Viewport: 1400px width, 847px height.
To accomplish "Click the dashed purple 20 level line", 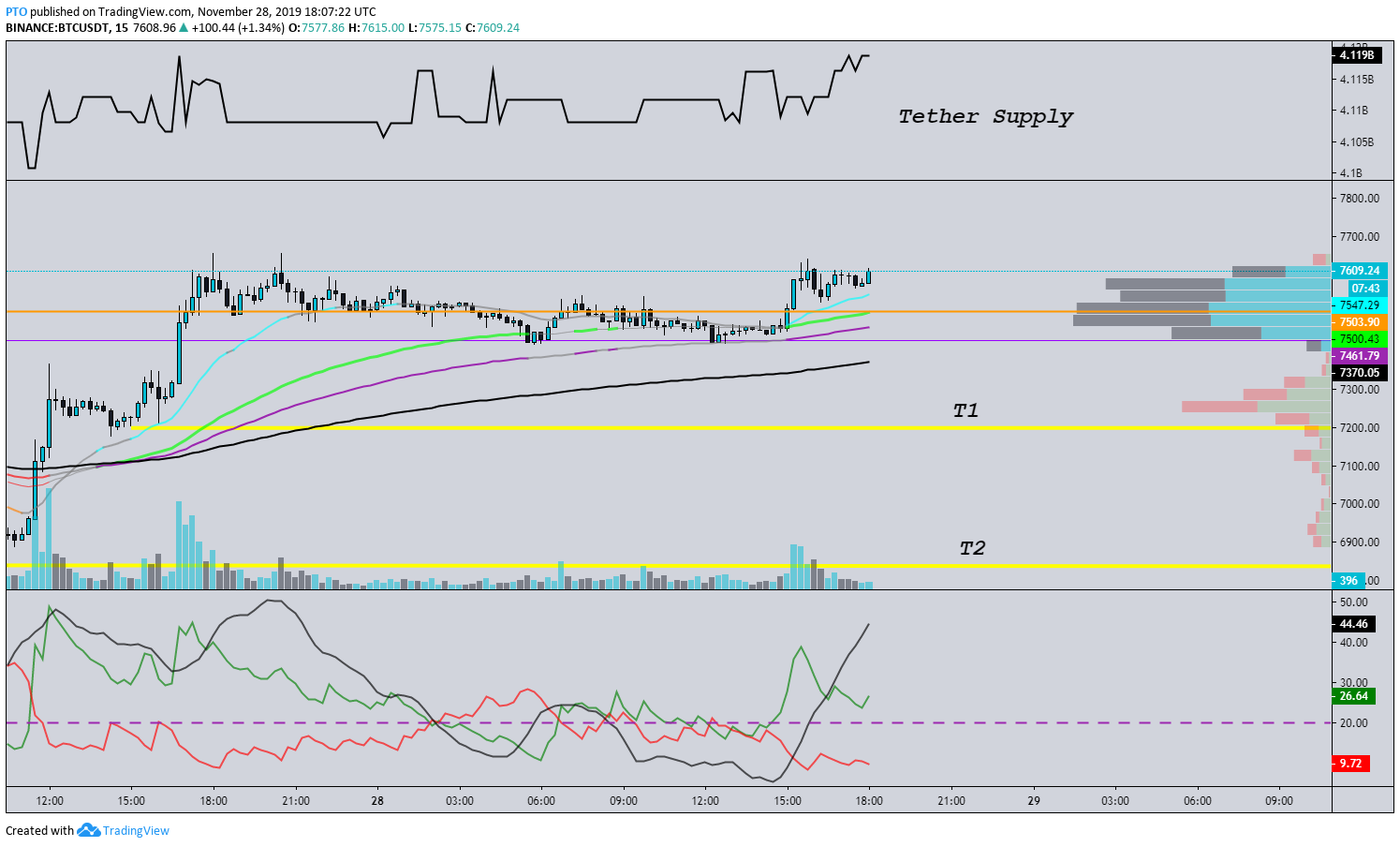I will point(669,722).
